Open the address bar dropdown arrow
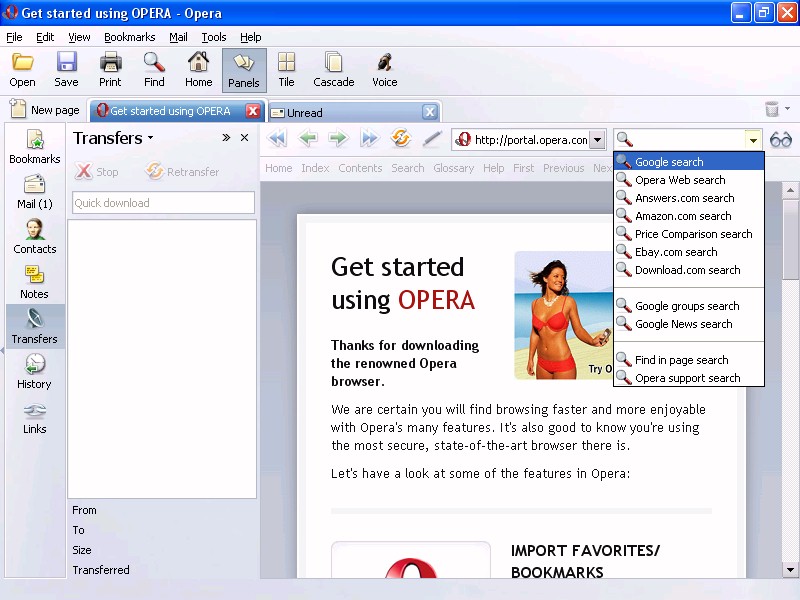This screenshot has width=800, height=600. (597, 140)
